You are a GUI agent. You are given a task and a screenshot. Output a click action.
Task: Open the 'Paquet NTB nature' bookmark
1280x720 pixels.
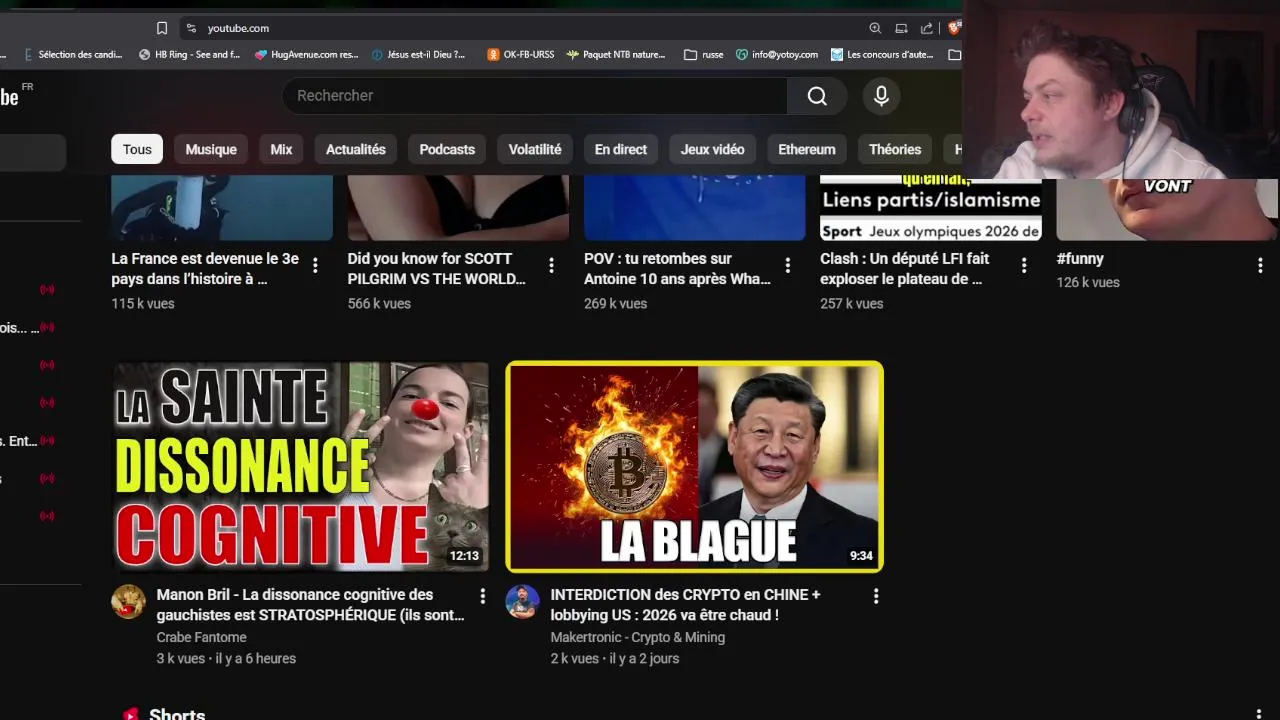coord(616,55)
